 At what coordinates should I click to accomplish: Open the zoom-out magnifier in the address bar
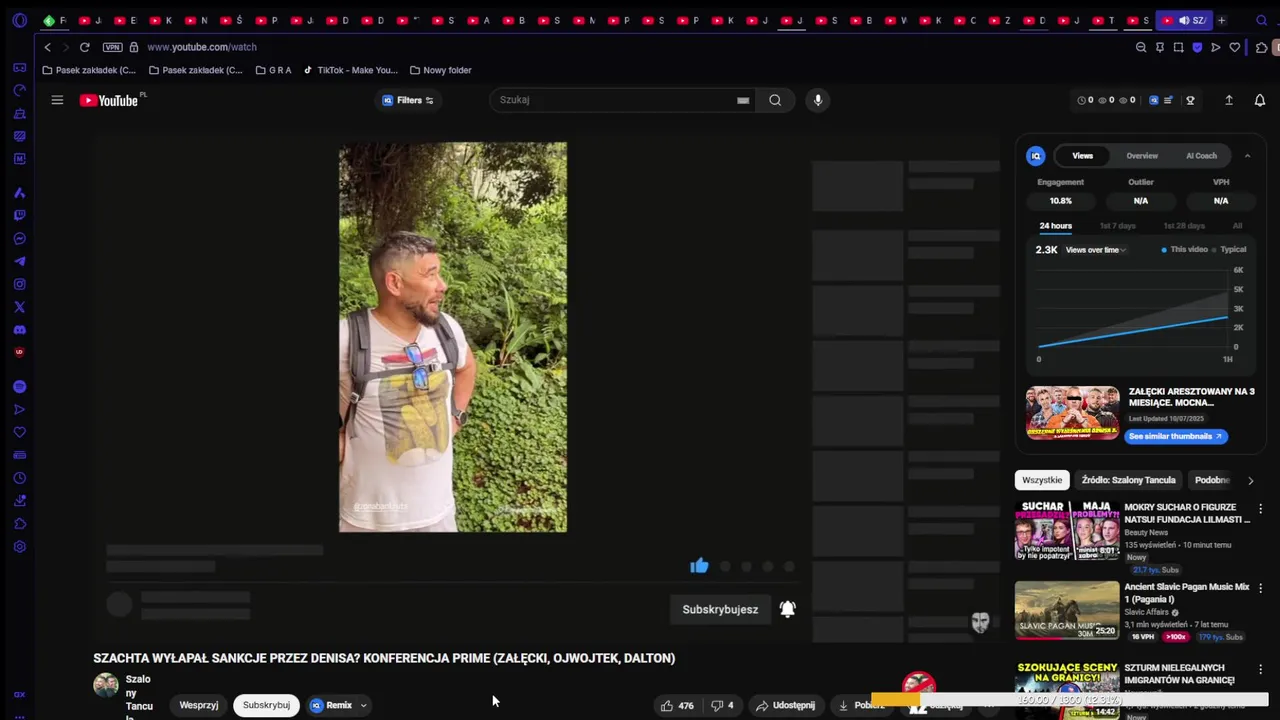(x=1141, y=47)
